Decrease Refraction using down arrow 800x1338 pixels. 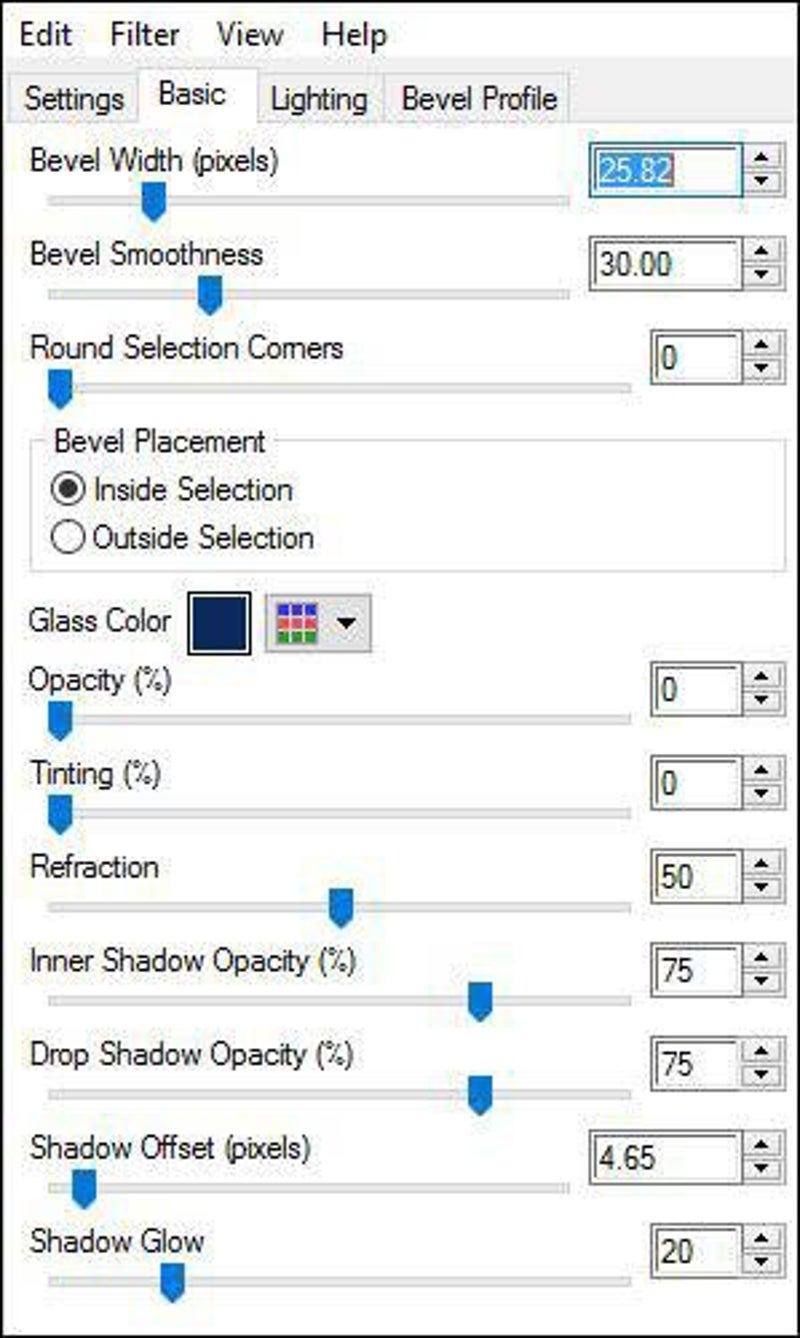pos(764,888)
